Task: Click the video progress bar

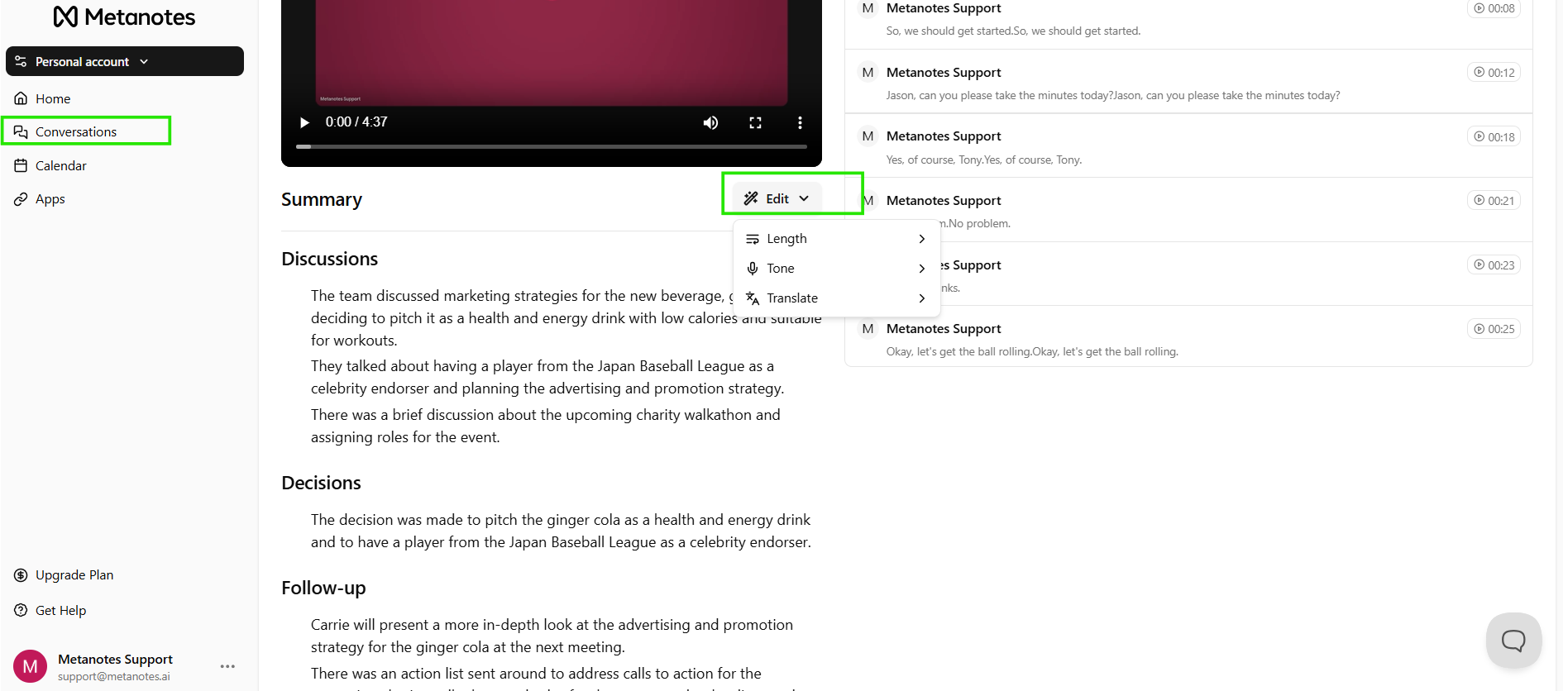Action: 552,146
